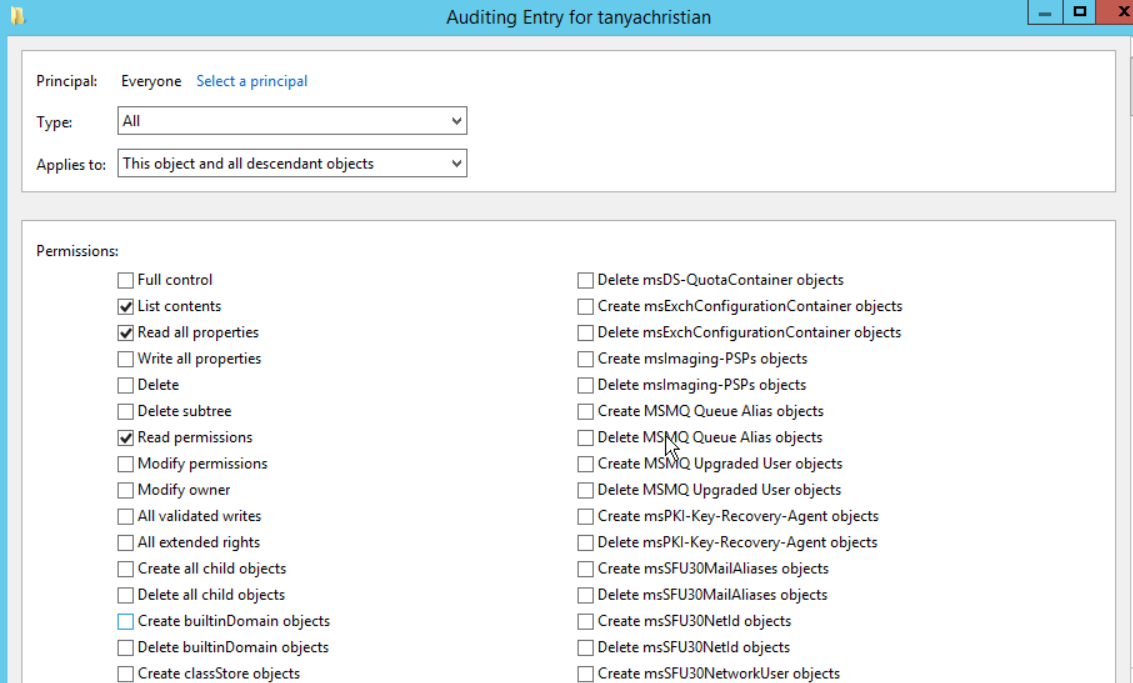The image size is (1133, 683).
Task: Click the folder icon in title bar
Action: [17, 15]
